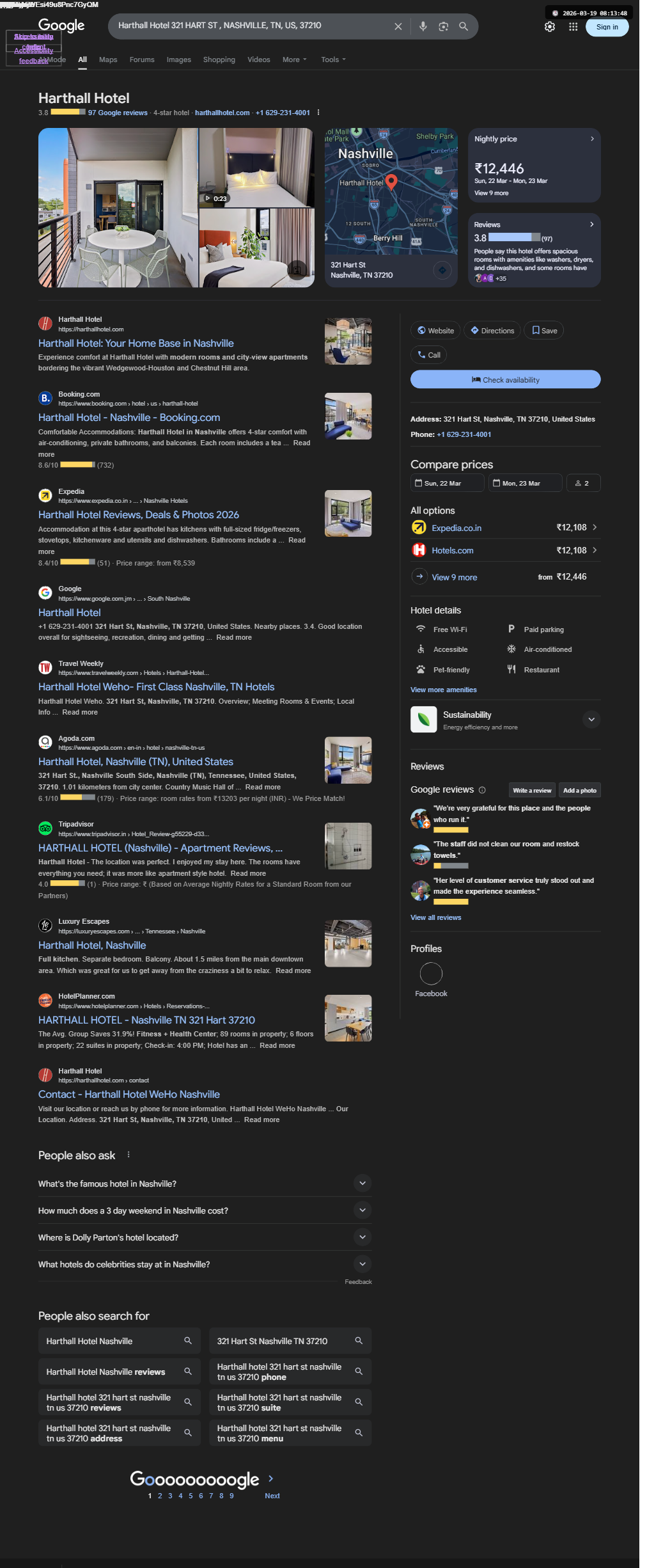Open View more amenities link

(x=444, y=690)
